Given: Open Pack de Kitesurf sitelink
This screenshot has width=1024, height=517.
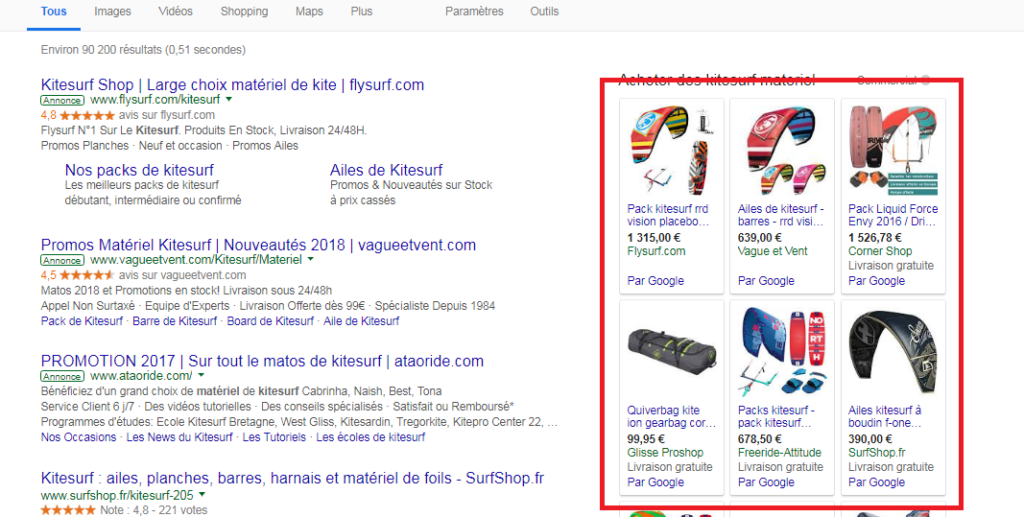Looking at the screenshot, I should (x=82, y=321).
